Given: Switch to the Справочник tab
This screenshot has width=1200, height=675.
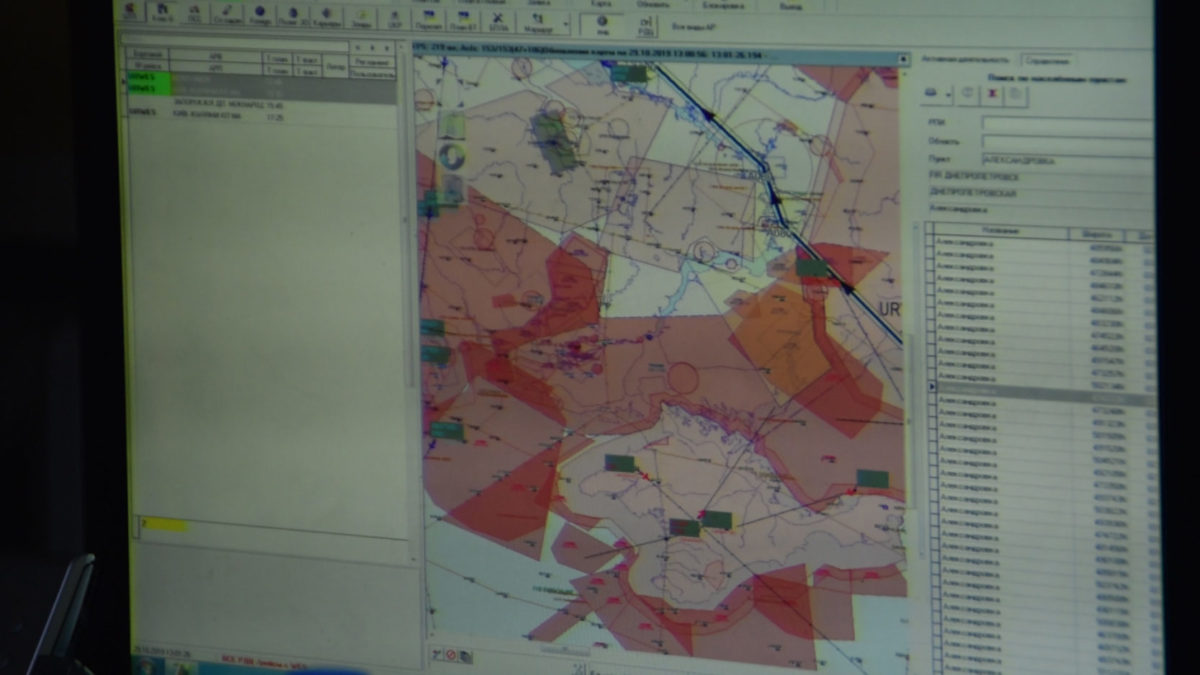Looking at the screenshot, I should click(x=1046, y=61).
